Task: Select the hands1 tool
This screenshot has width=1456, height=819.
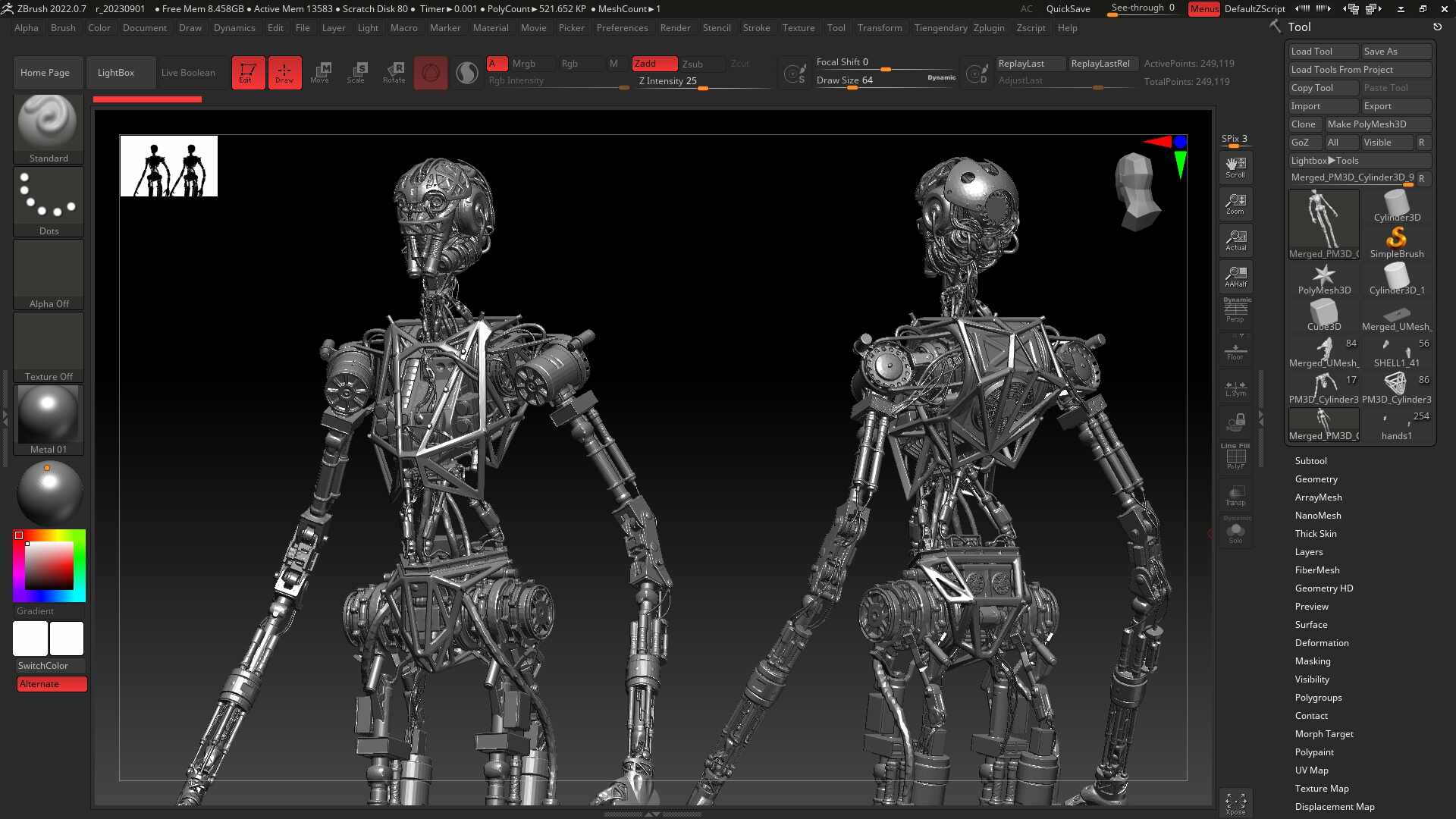Action: click(1397, 425)
